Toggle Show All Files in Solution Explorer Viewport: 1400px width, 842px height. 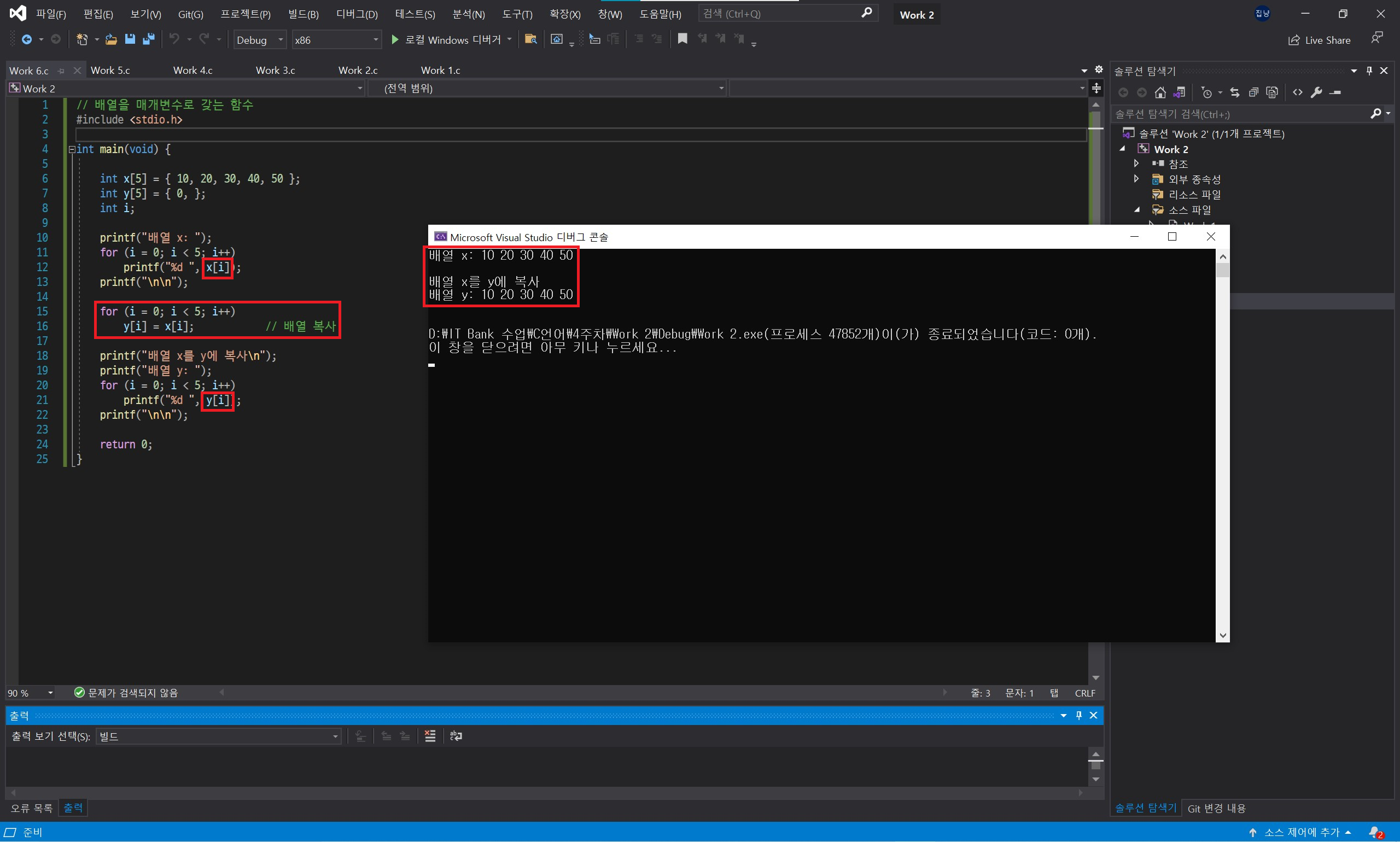coord(1273,92)
